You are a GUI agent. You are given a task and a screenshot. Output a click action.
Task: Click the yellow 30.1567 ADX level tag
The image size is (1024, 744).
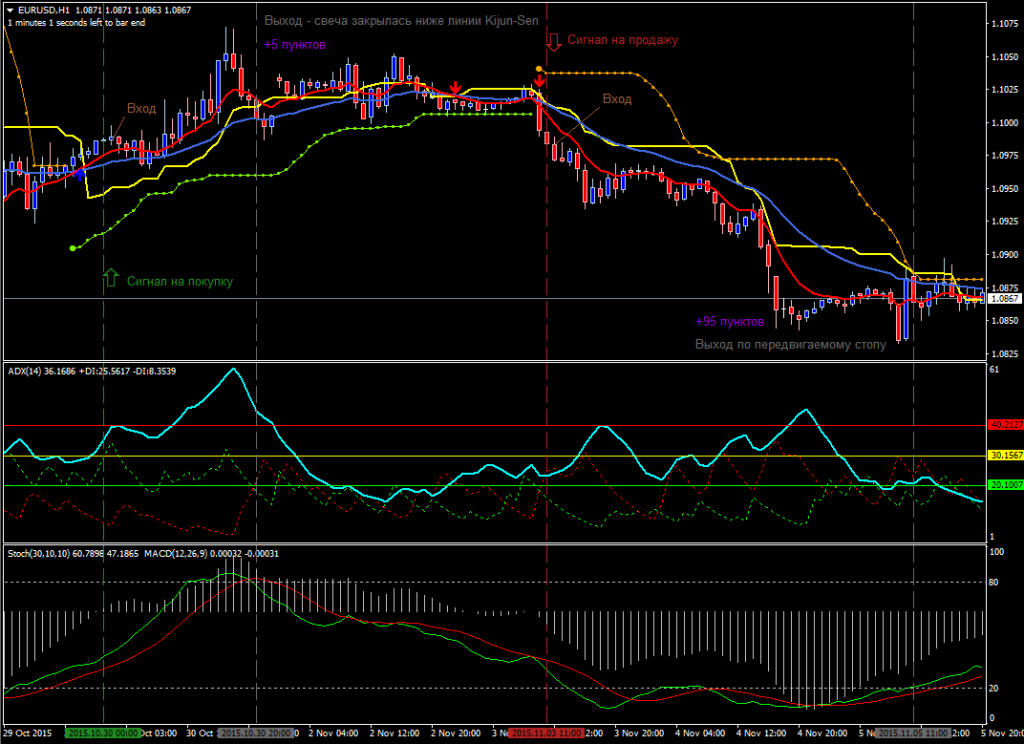(1004, 455)
